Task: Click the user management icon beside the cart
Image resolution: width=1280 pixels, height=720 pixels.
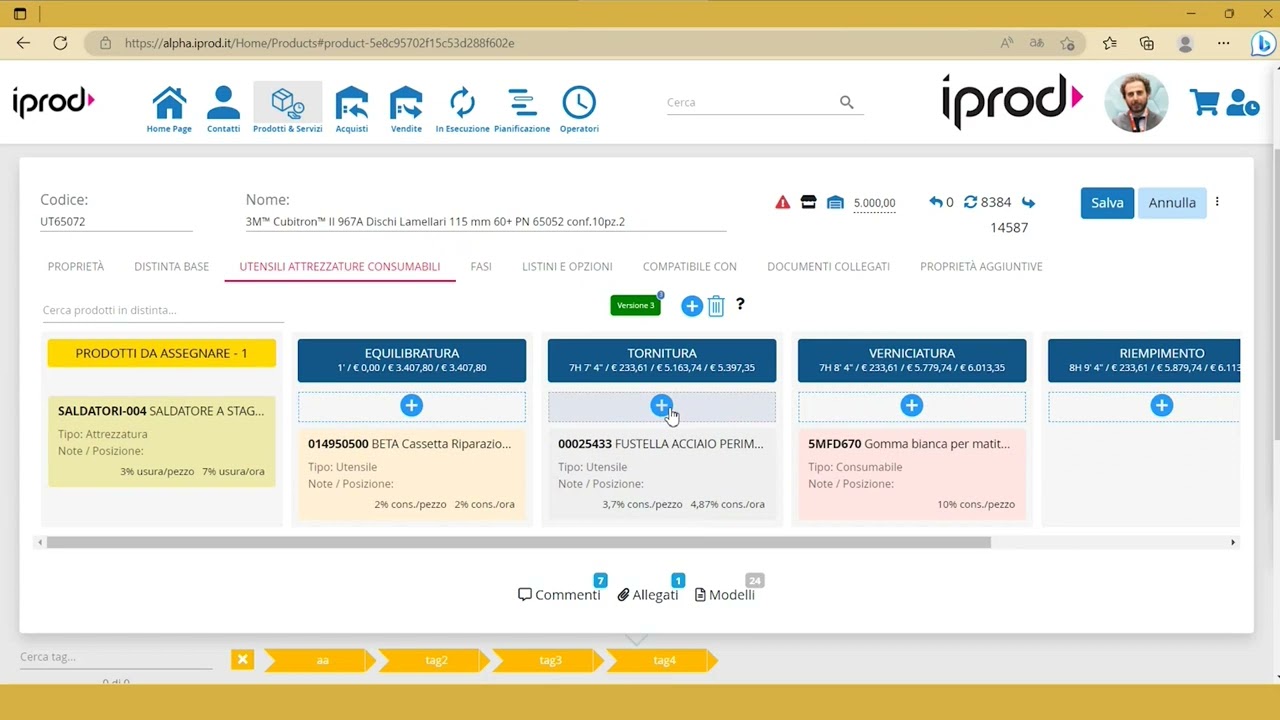Action: (1242, 102)
